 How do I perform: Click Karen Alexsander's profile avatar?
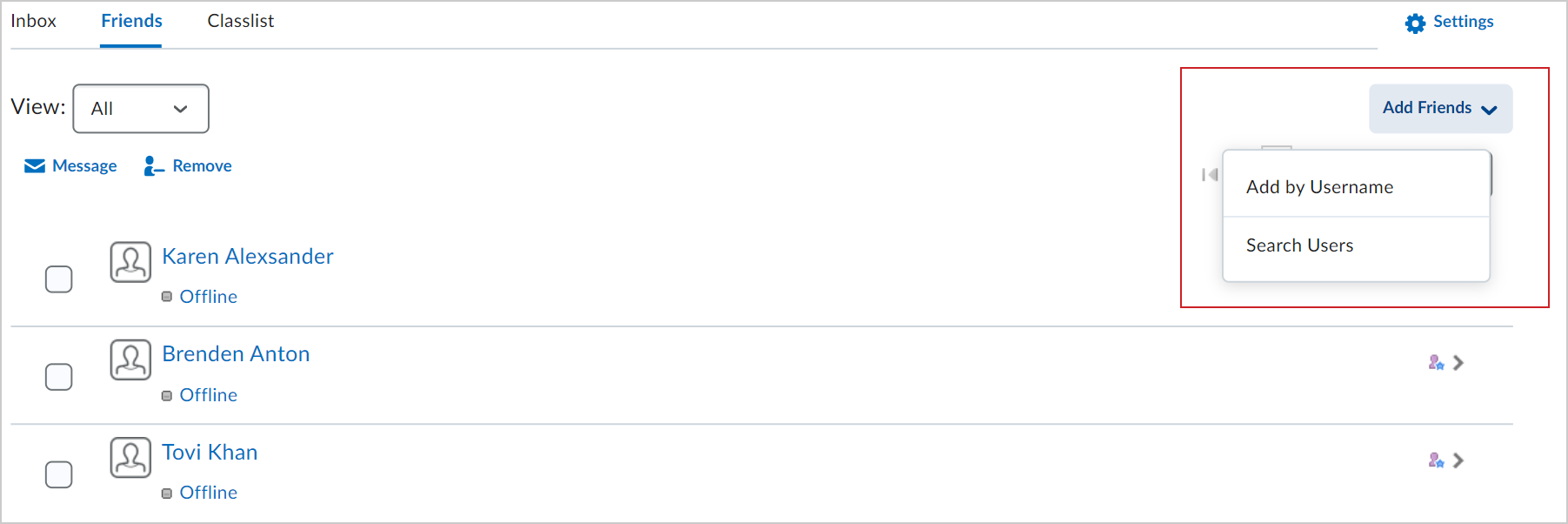tap(130, 262)
